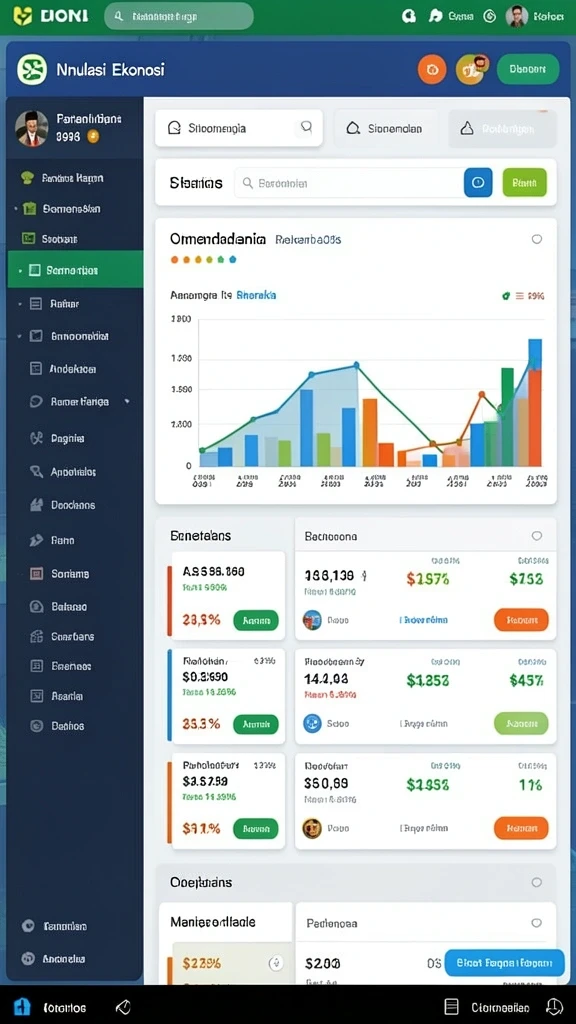
Task: Open the Sootbarii sidebar item
Action: (50, 239)
